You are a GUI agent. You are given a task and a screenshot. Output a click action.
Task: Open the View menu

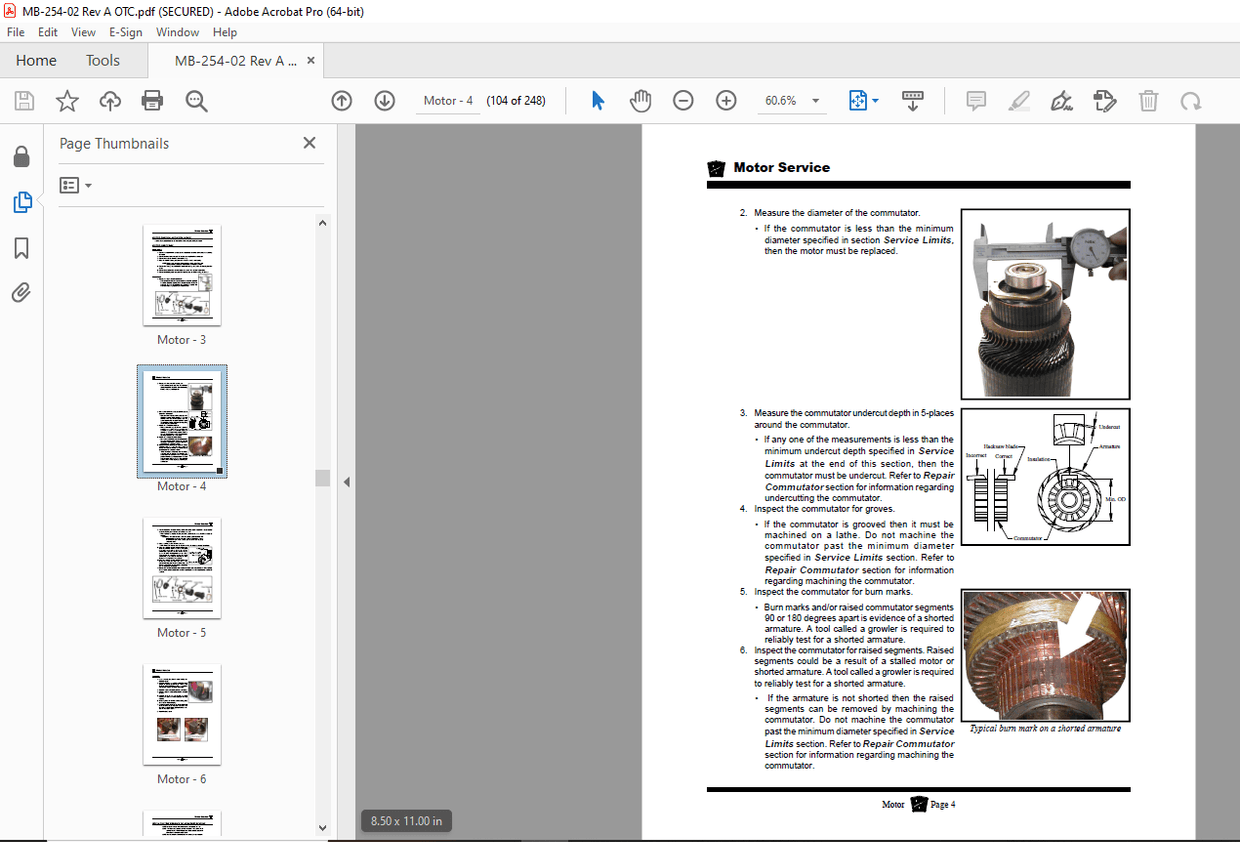coord(84,32)
